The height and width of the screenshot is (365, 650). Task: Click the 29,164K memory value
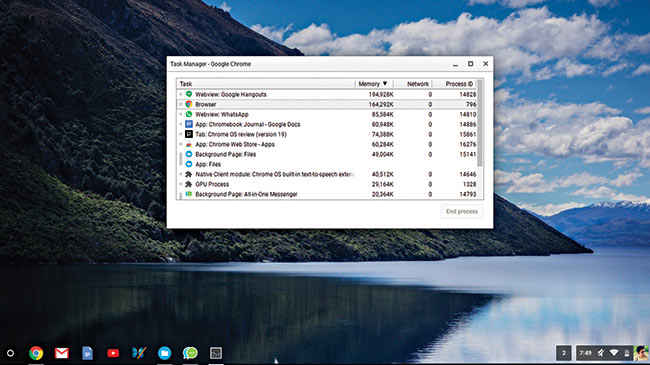[x=383, y=184]
